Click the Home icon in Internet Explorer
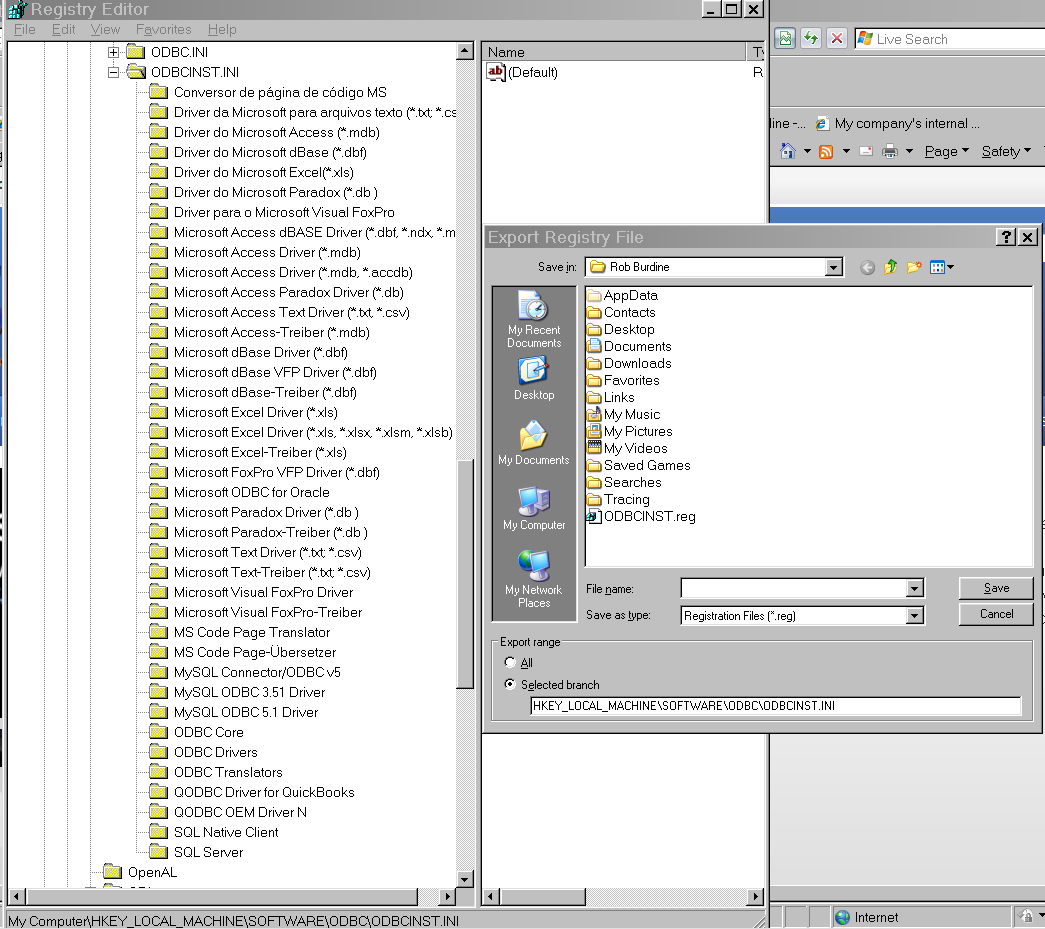 [x=785, y=151]
